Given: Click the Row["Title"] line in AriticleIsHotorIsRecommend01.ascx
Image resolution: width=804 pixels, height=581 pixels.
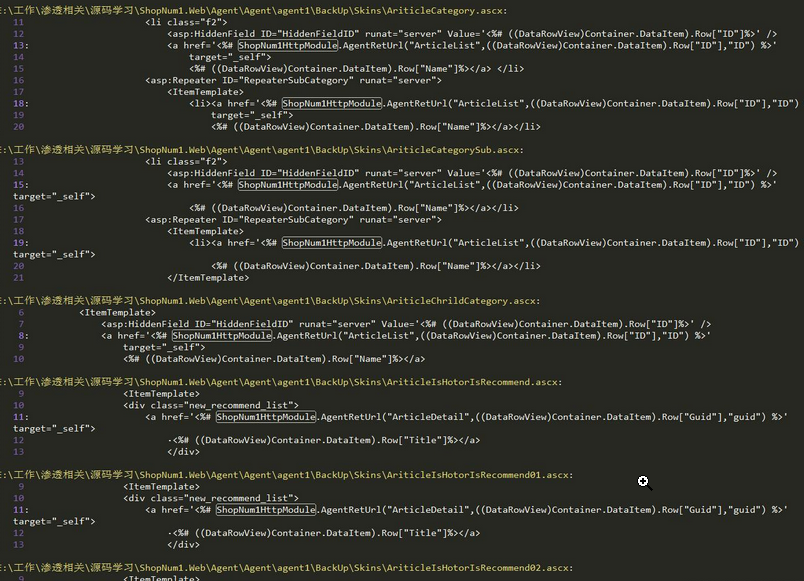Looking at the screenshot, I should [324, 533].
